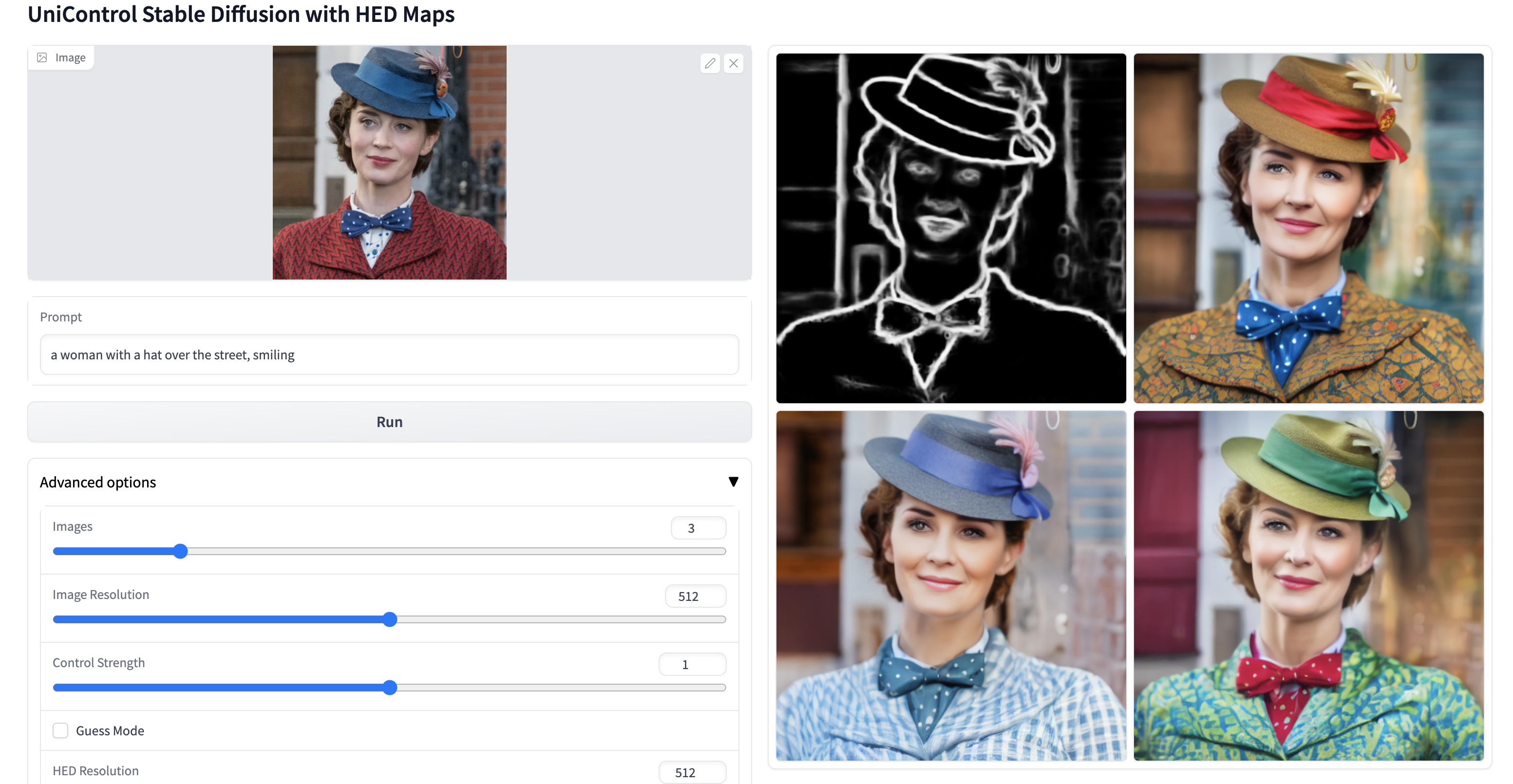The image size is (1513, 784).
Task: Click the pencil edit icon on image
Action: point(710,63)
